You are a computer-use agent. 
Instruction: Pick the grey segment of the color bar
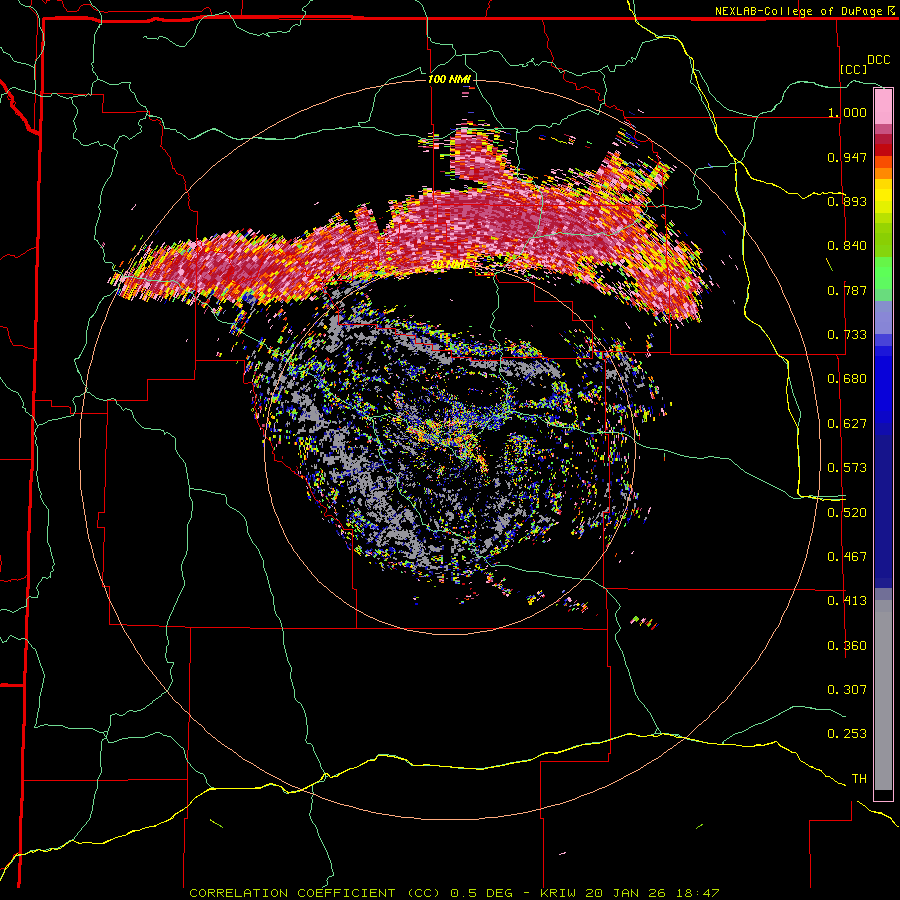point(883,695)
